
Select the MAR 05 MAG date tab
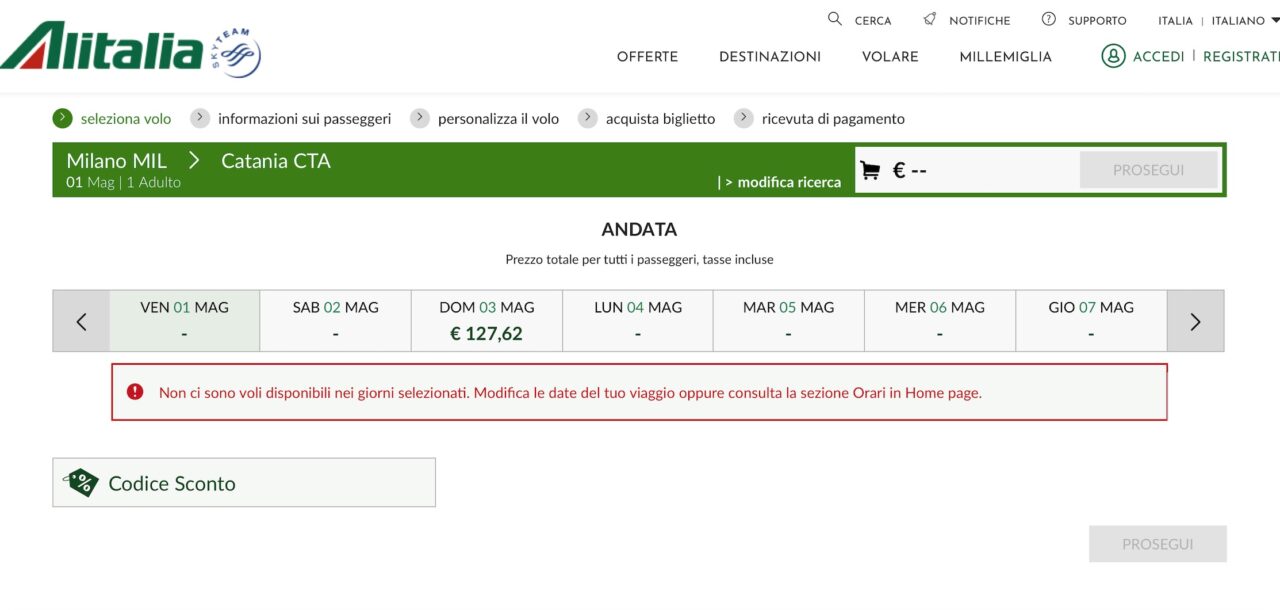[x=789, y=321]
